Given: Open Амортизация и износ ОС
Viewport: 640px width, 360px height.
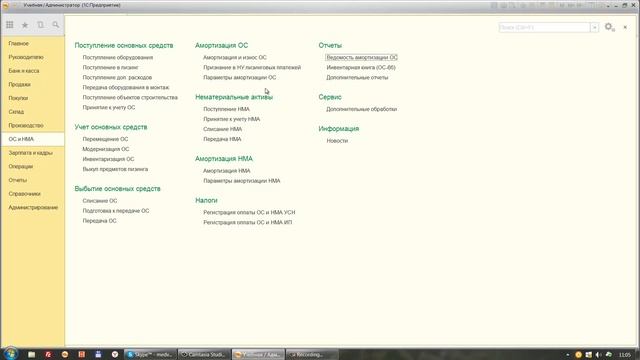Looking at the screenshot, I should (x=235, y=58).
